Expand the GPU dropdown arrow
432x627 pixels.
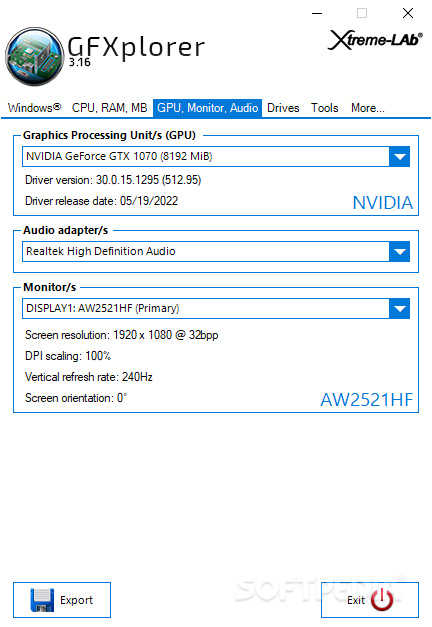[399, 156]
